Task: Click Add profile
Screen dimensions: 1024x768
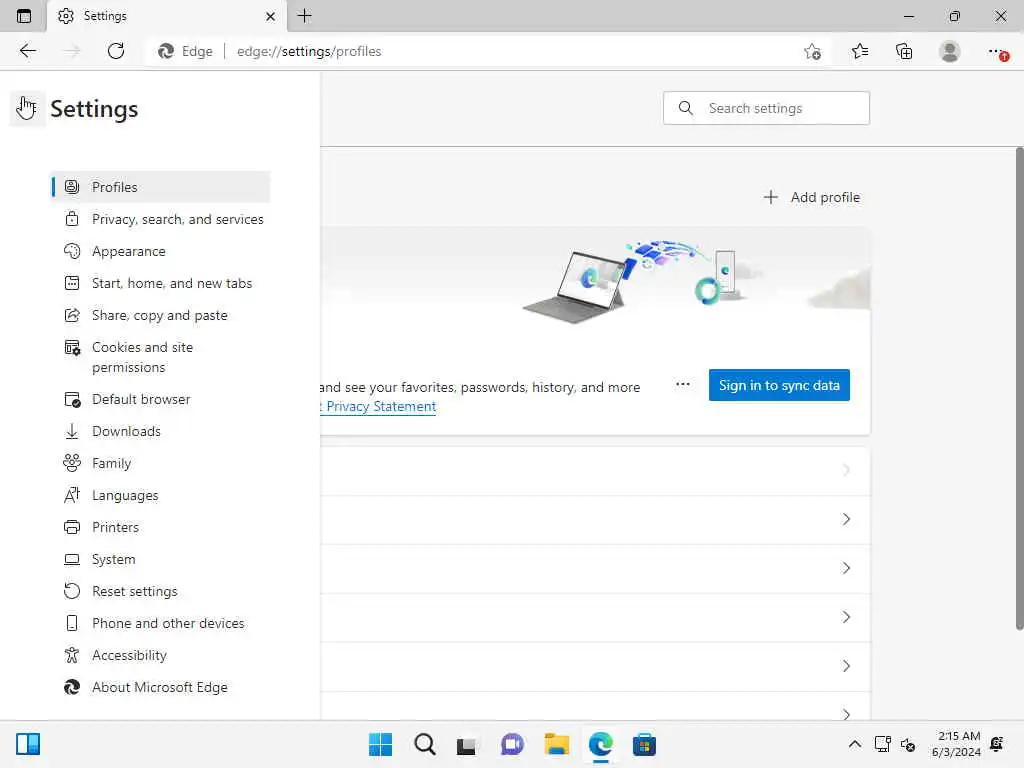Action: point(812,197)
